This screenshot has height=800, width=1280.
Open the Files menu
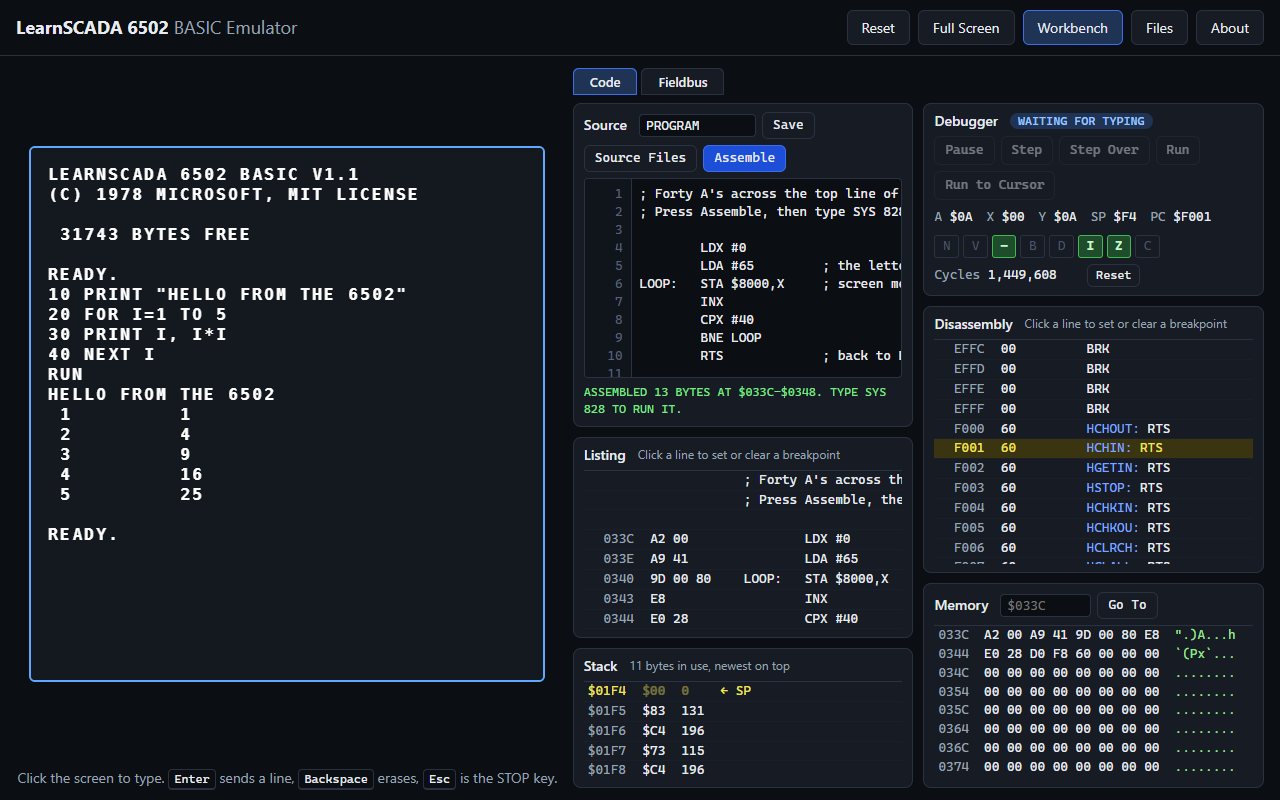pos(1159,28)
